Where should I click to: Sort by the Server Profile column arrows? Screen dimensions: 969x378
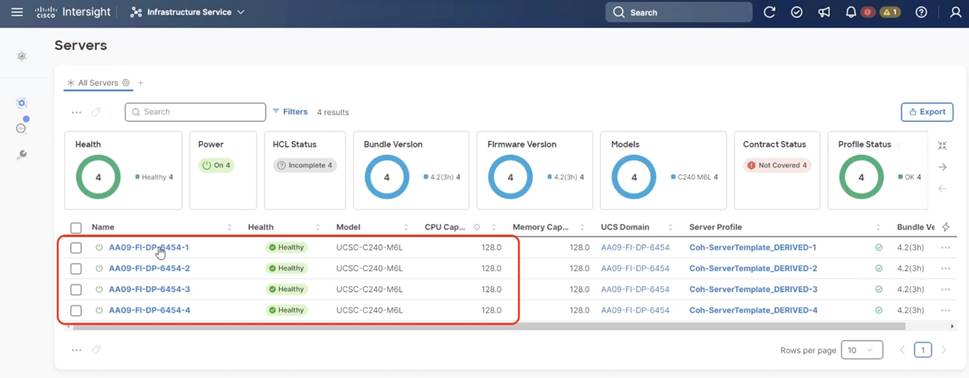pos(878,227)
